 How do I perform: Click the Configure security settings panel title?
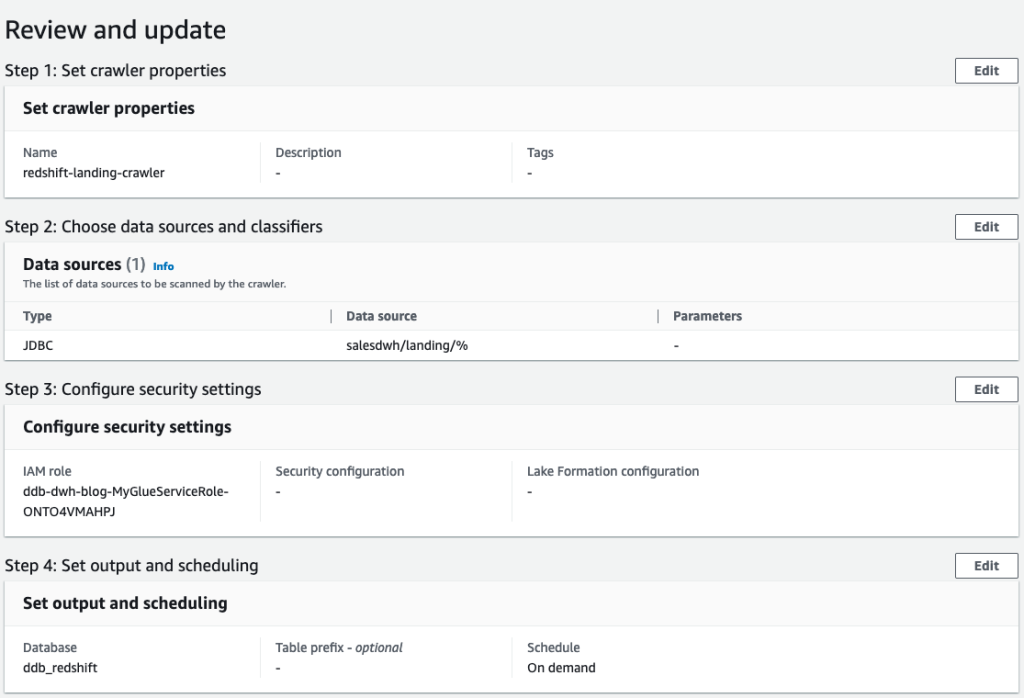(x=127, y=427)
